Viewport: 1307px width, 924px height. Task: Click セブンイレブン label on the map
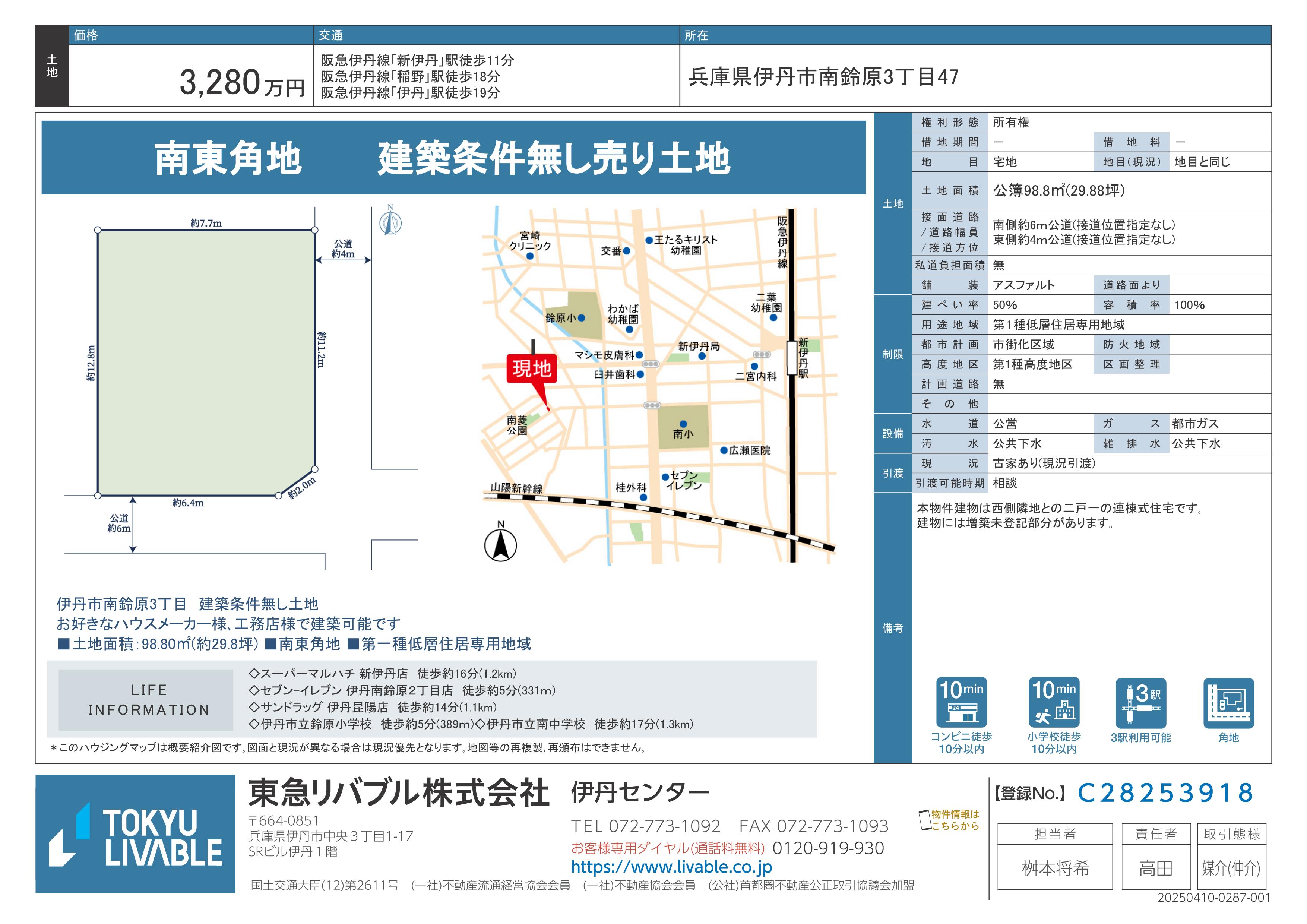click(684, 480)
